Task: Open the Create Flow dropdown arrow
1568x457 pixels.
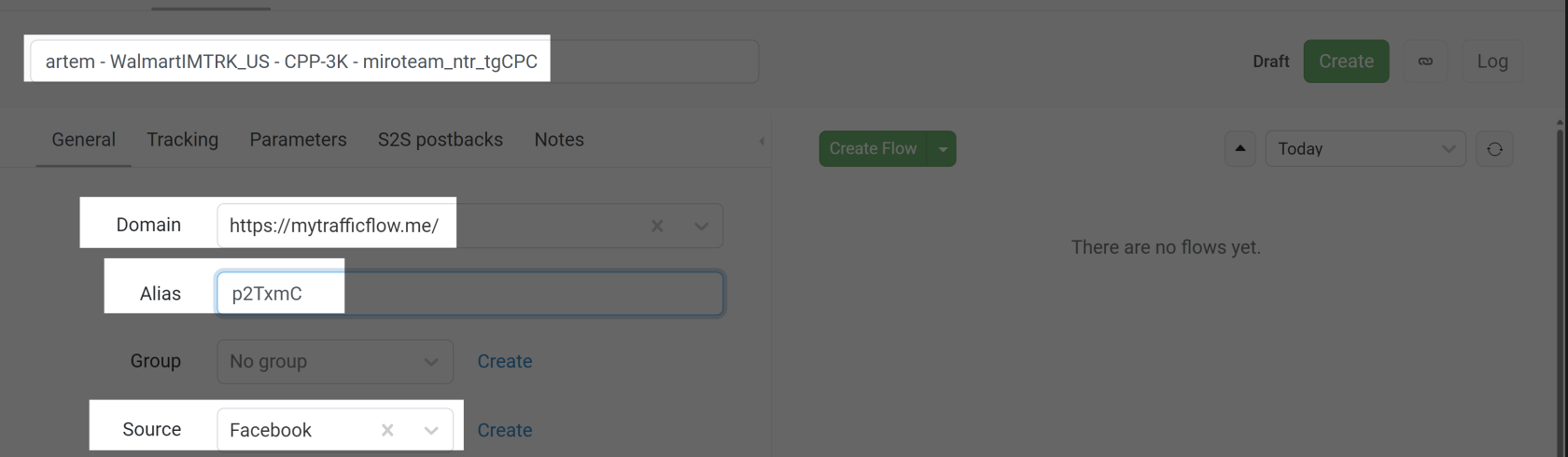Action: [x=943, y=149]
